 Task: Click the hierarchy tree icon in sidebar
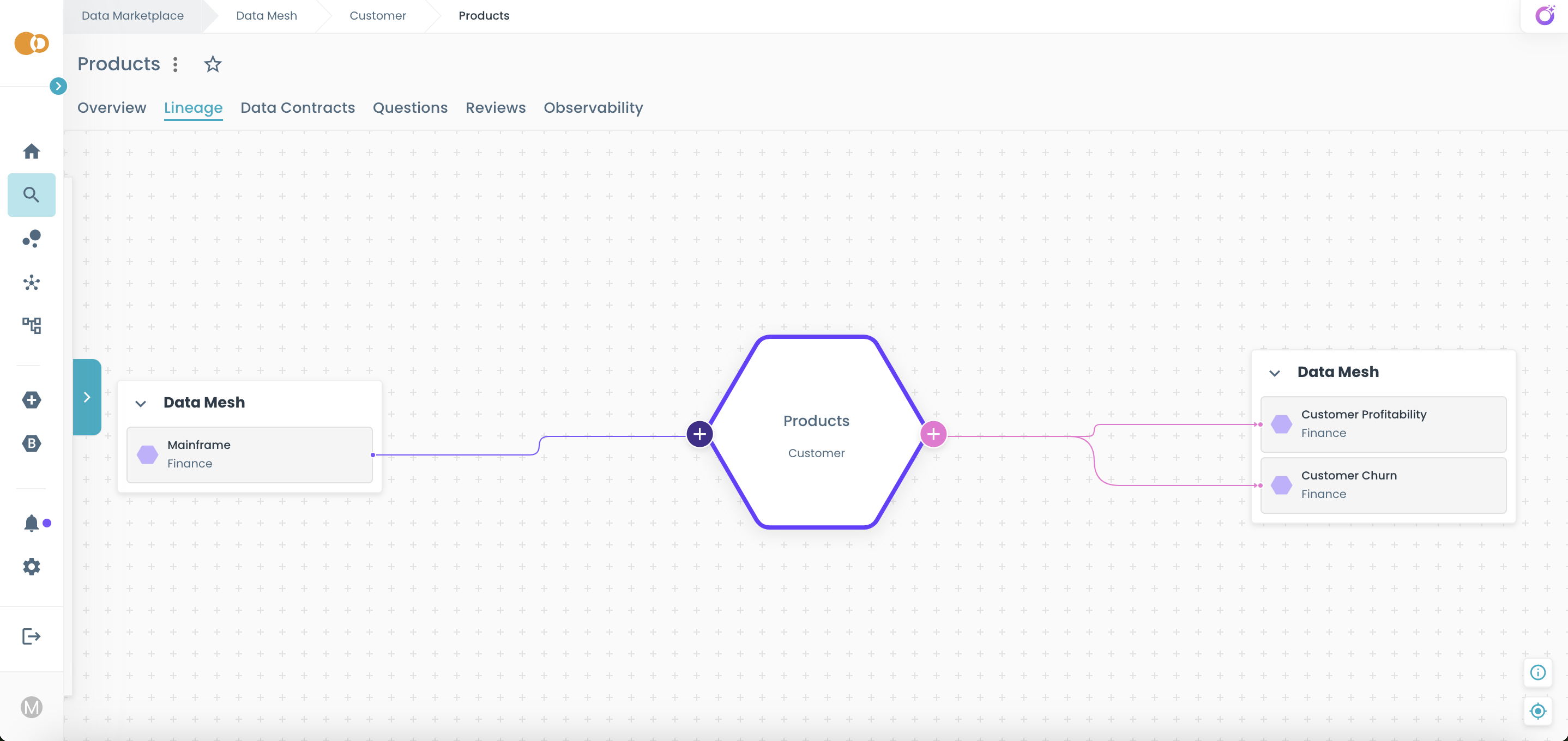(31, 325)
